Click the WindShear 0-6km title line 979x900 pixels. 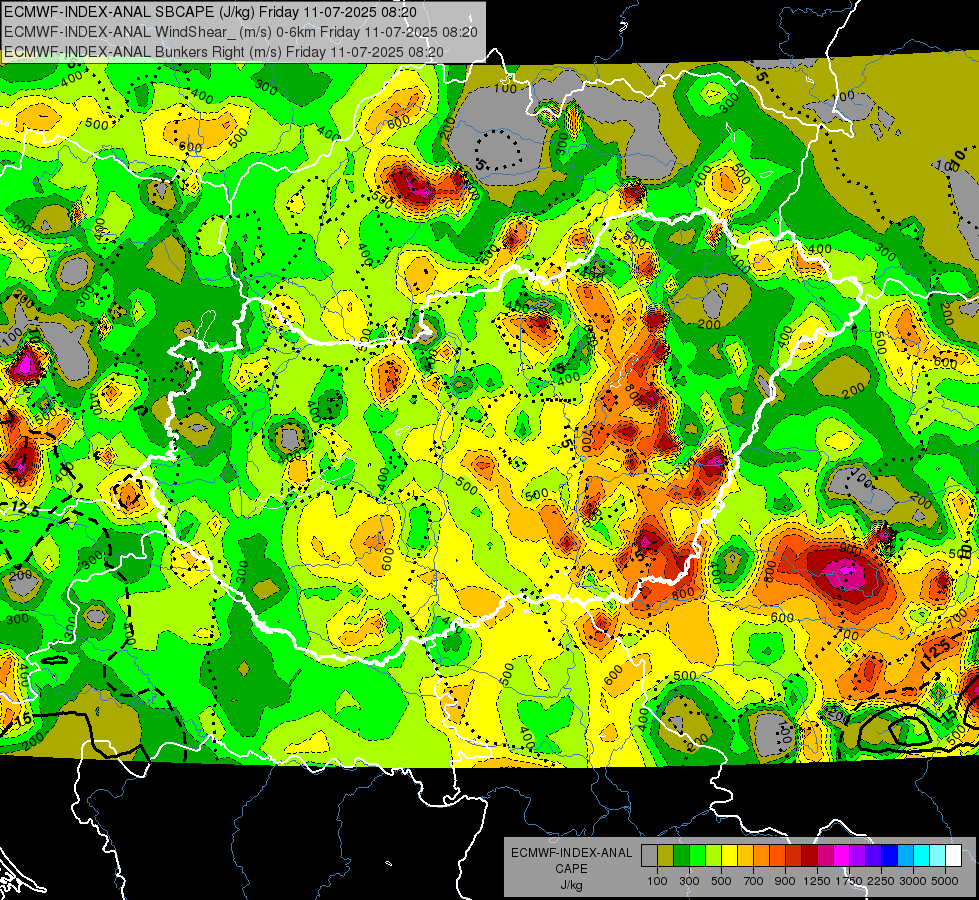pos(240,32)
